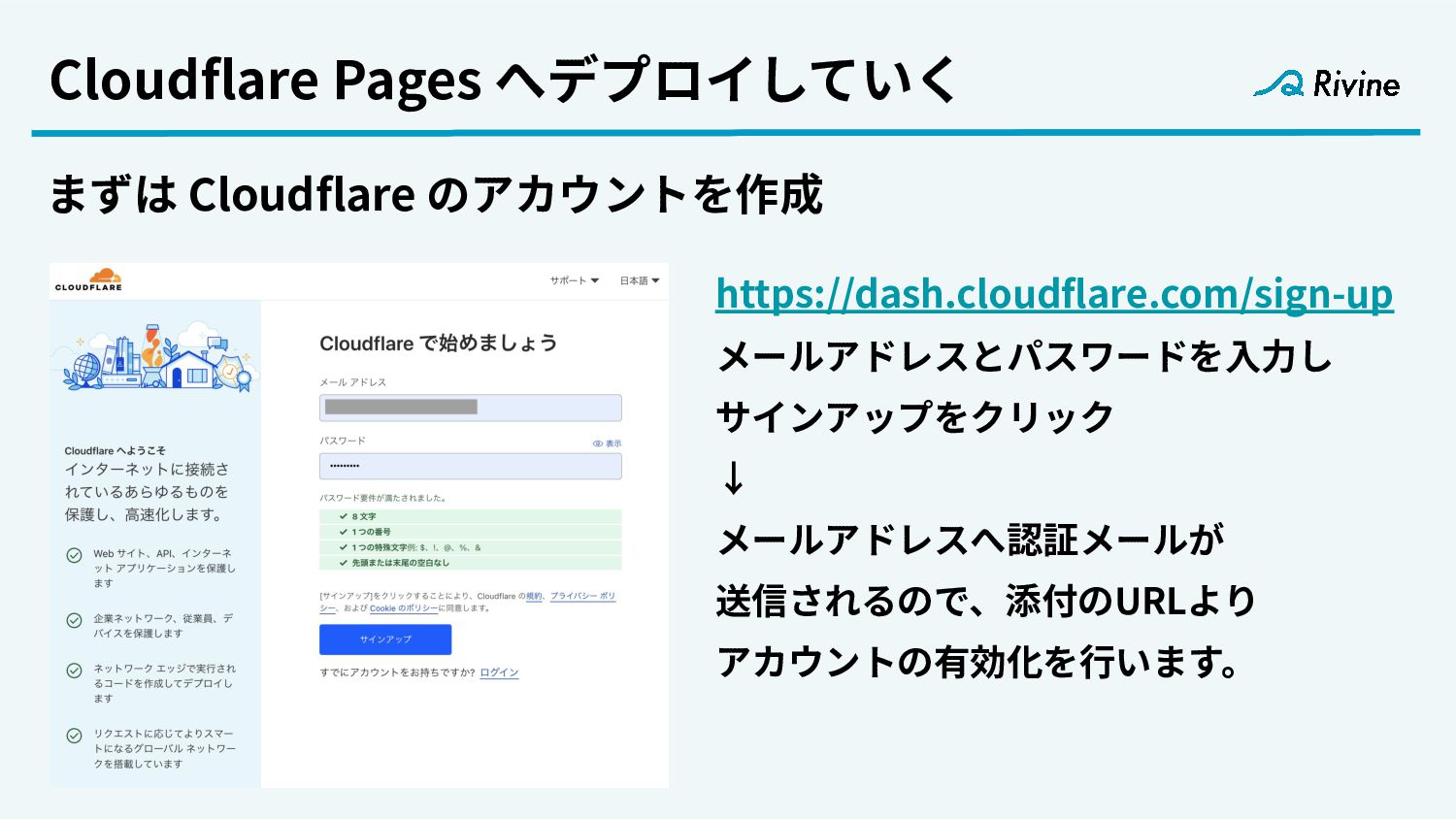Image resolution: width=1456 pixels, height=819 pixels.
Task: Click text パスワード要件が満たされました。
Action: pos(383,498)
